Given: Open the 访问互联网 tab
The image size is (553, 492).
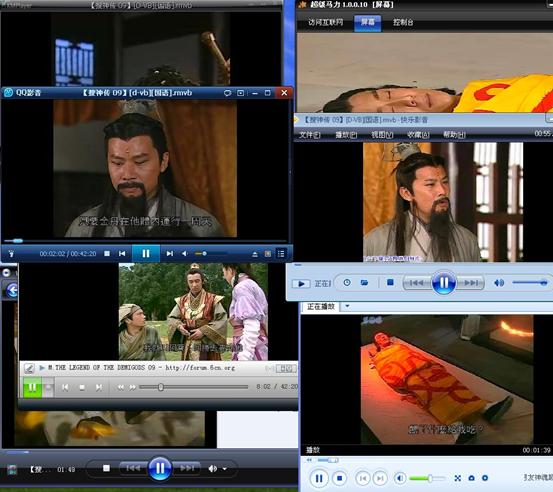Looking at the screenshot, I should (325, 22).
